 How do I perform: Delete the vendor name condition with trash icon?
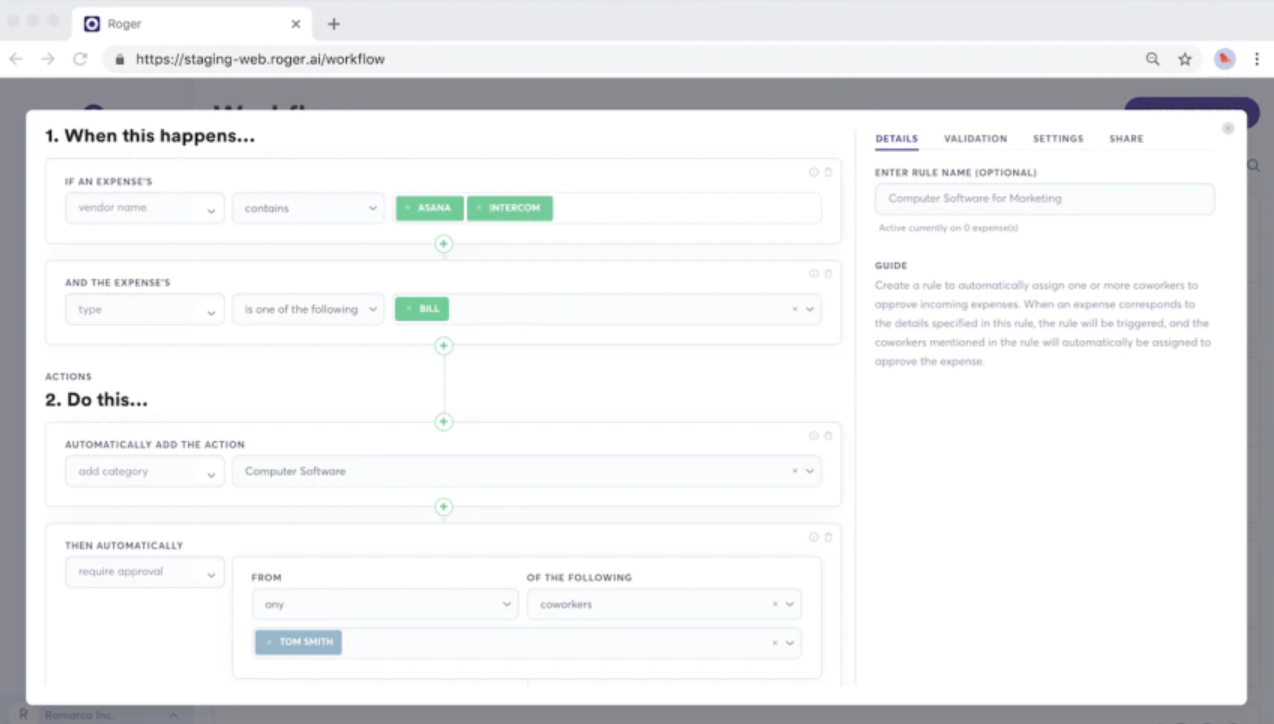828,172
